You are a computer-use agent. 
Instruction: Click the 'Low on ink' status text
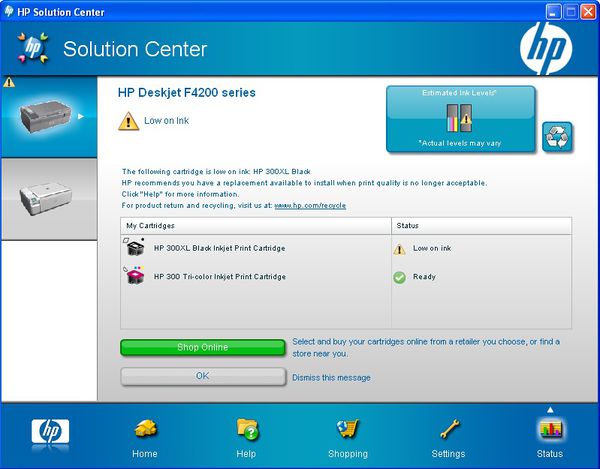pyautogui.click(x=432, y=248)
